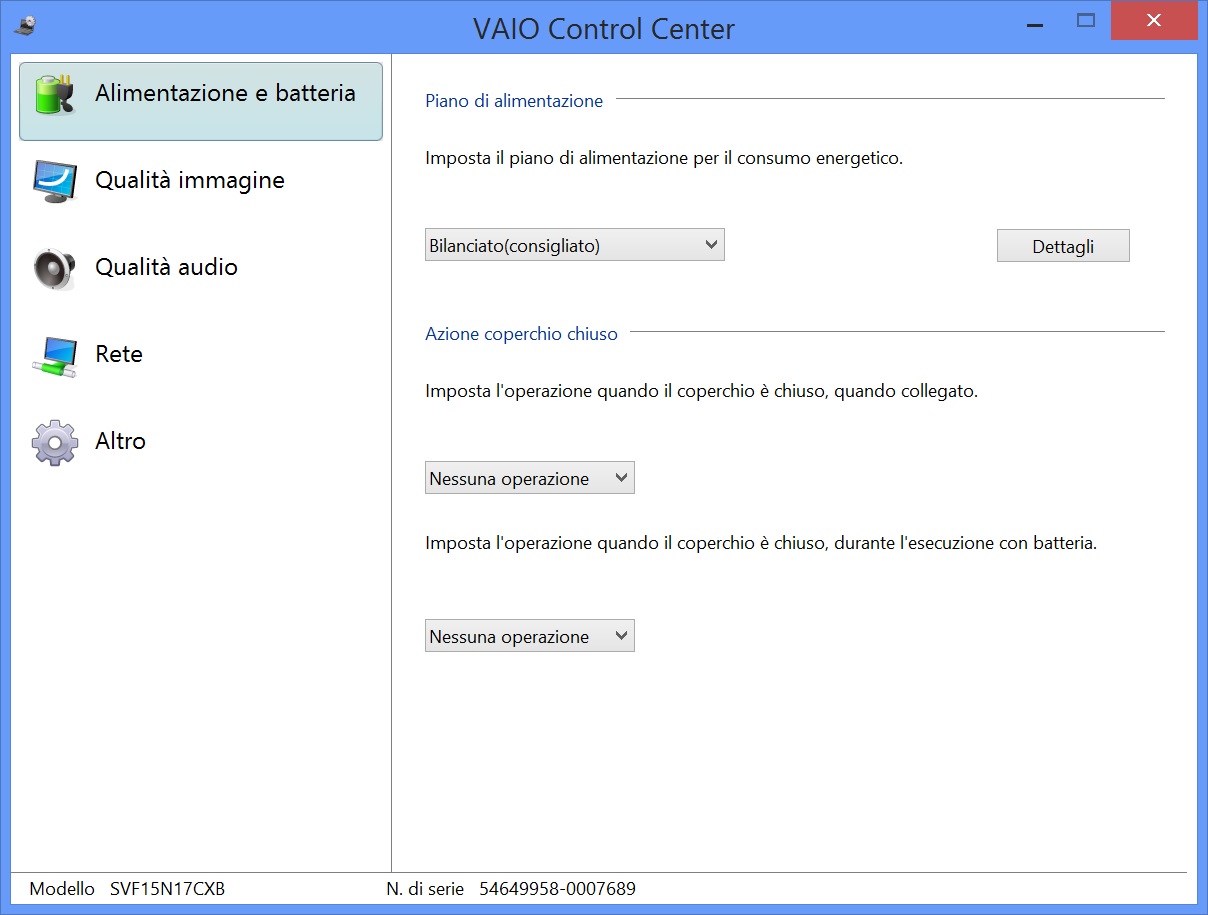Show the Altro settings section
Viewport: 1208px width, 915px height.
pyautogui.click(x=120, y=441)
